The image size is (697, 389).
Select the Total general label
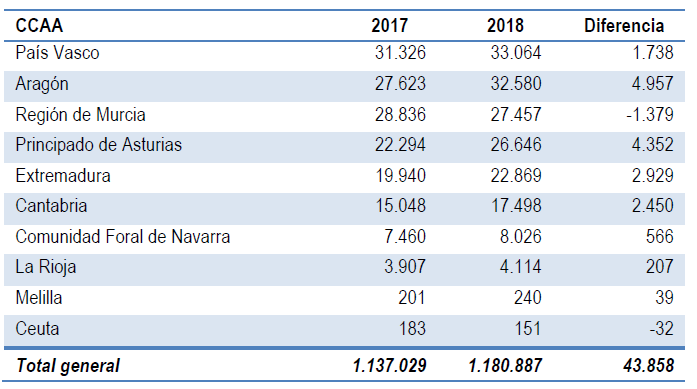(x=68, y=366)
